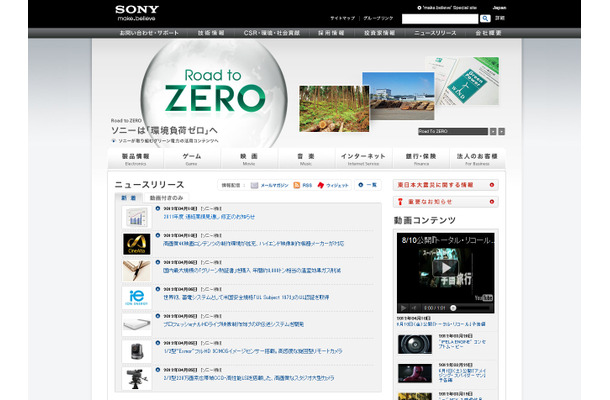
Task: Select the 銀行・保険 Finance category
Action: click(421, 159)
